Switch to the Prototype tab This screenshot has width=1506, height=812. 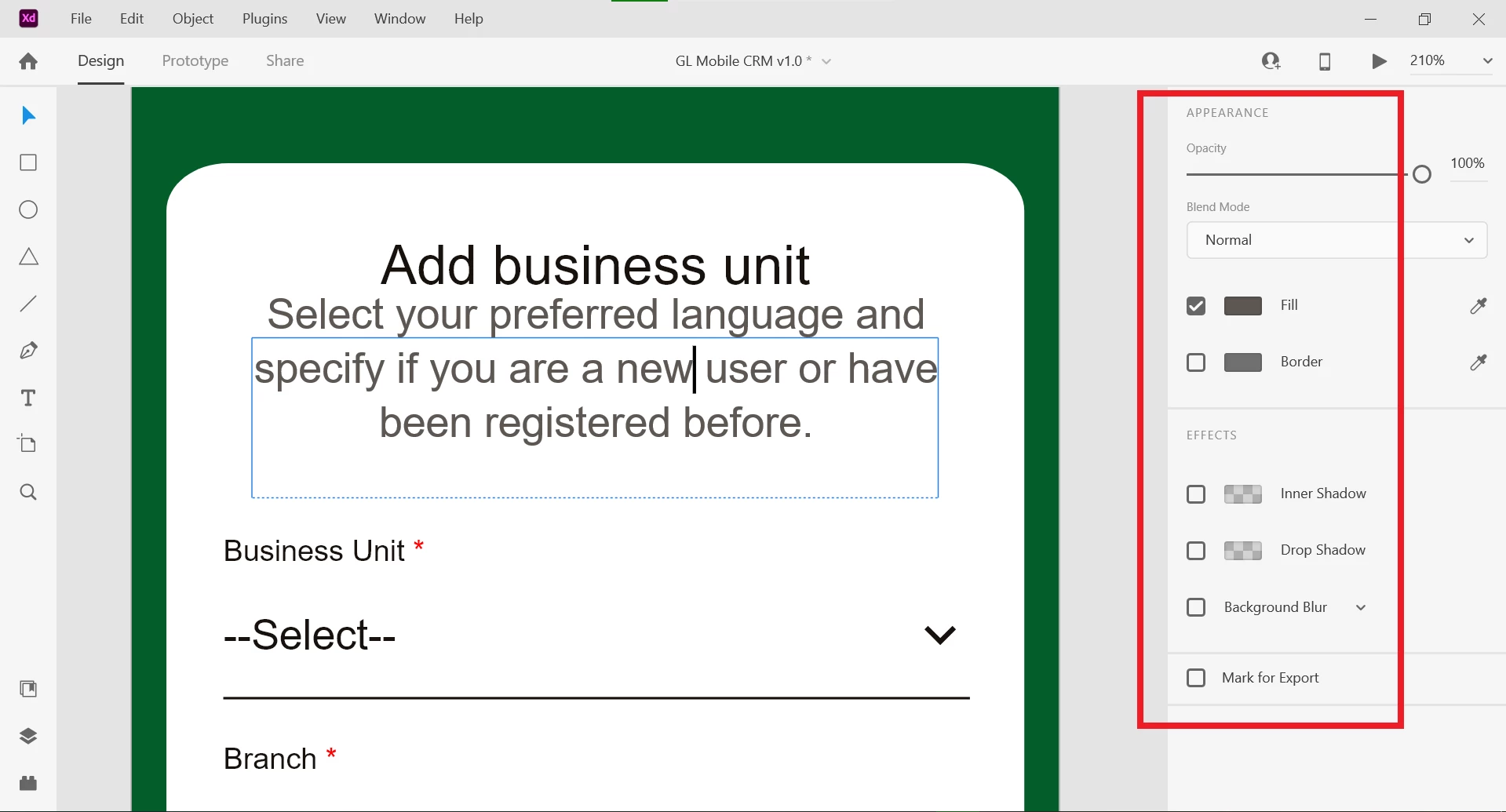click(x=195, y=60)
